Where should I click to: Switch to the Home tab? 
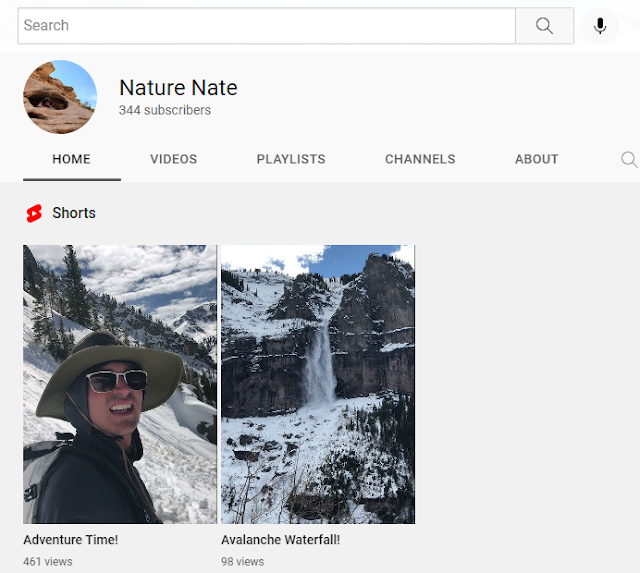pos(71,159)
